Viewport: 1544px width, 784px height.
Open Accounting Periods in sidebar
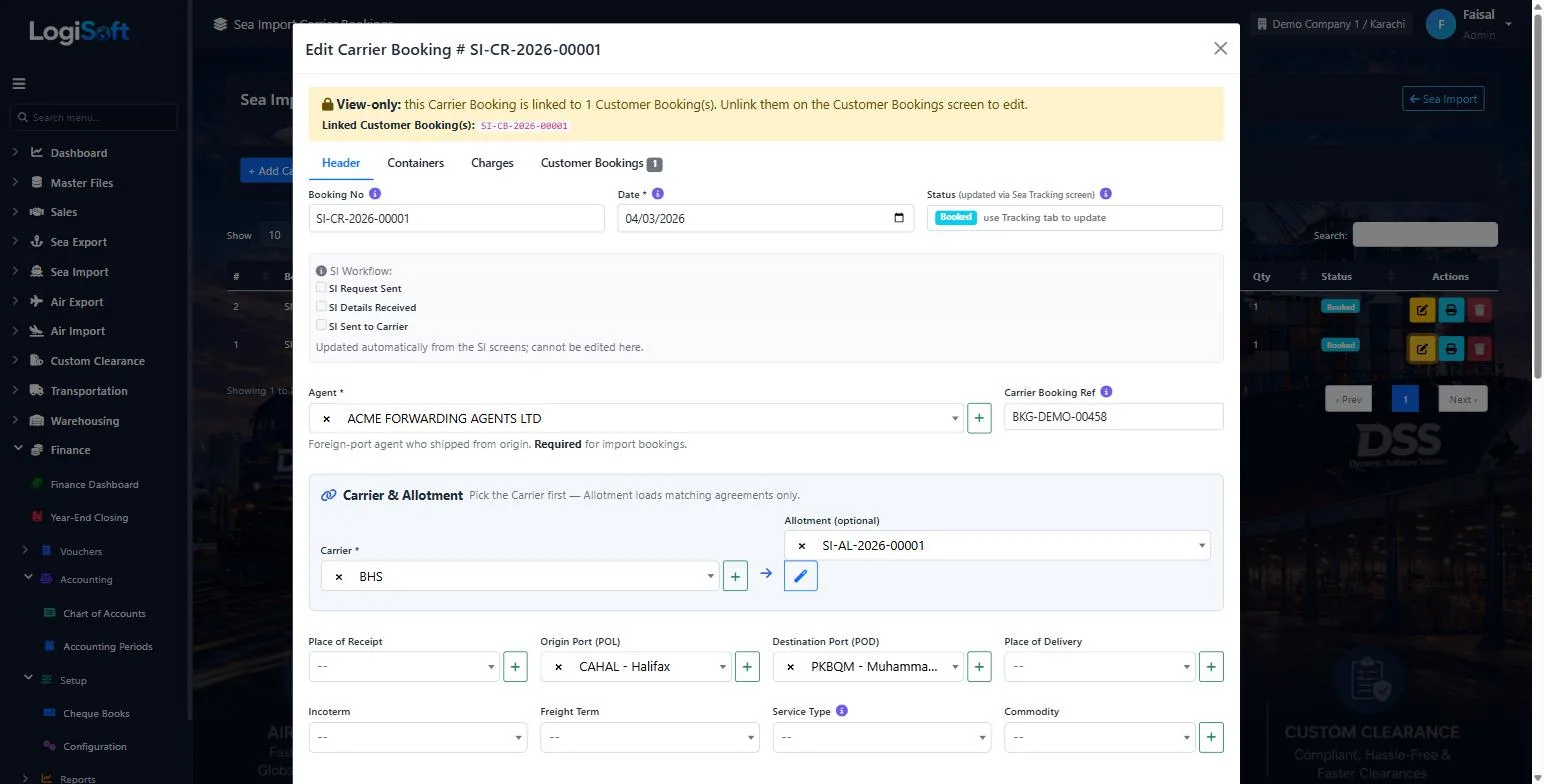[107, 647]
